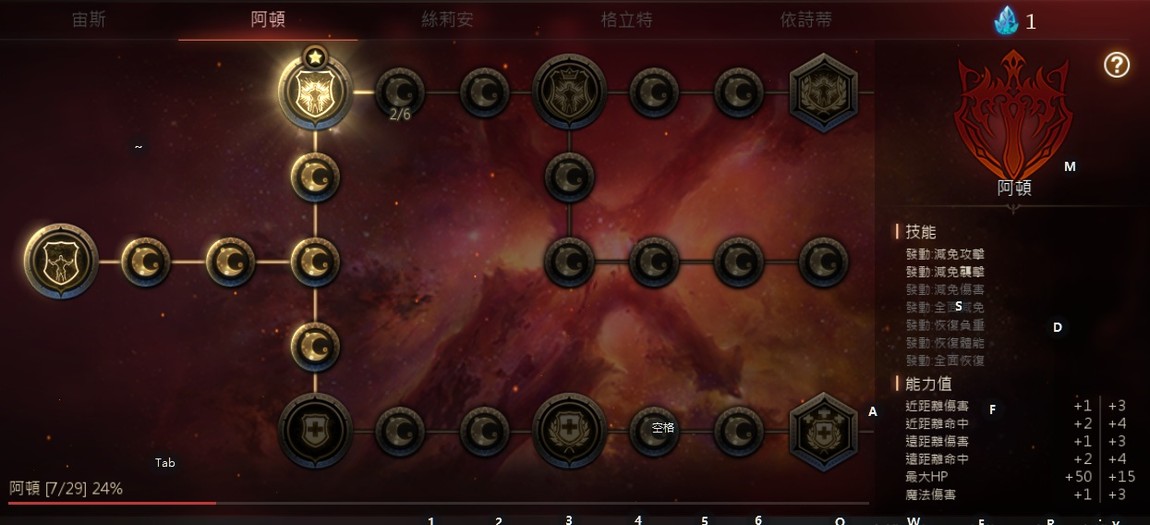Image resolution: width=1150 pixels, height=525 pixels.
Task: Select the hexagonal cross emblem node
Action: coord(823,431)
